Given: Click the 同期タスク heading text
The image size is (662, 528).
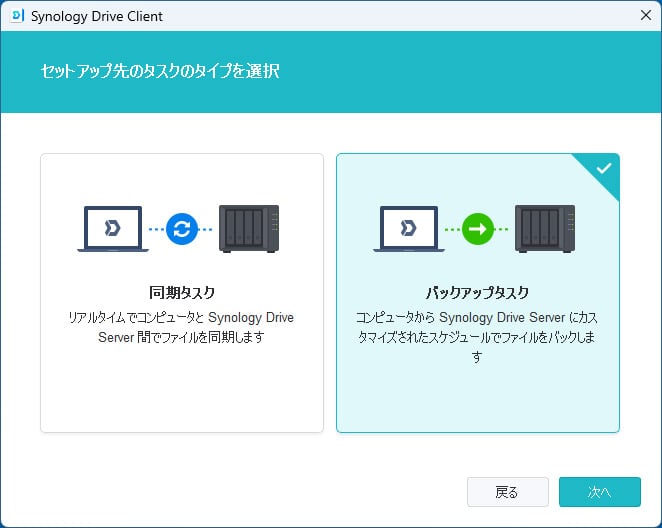Looking at the screenshot, I should coord(182,293).
